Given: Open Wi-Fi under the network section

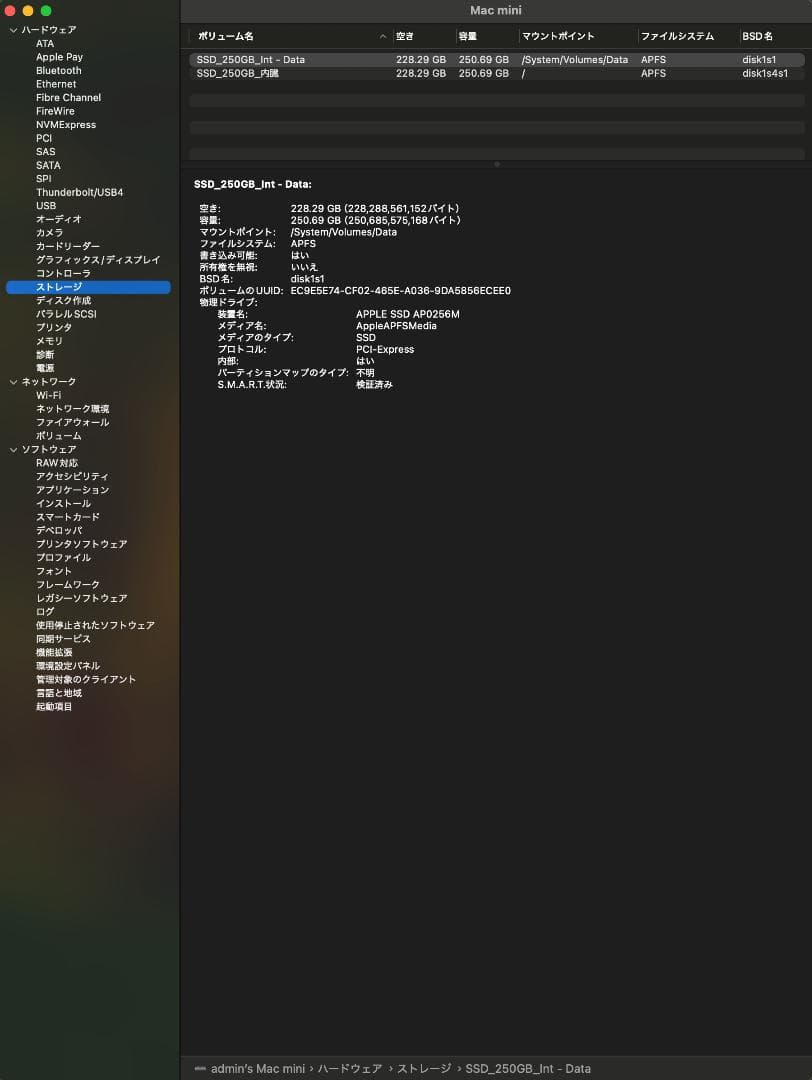Looking at the screenshot, I should [49, 395].
